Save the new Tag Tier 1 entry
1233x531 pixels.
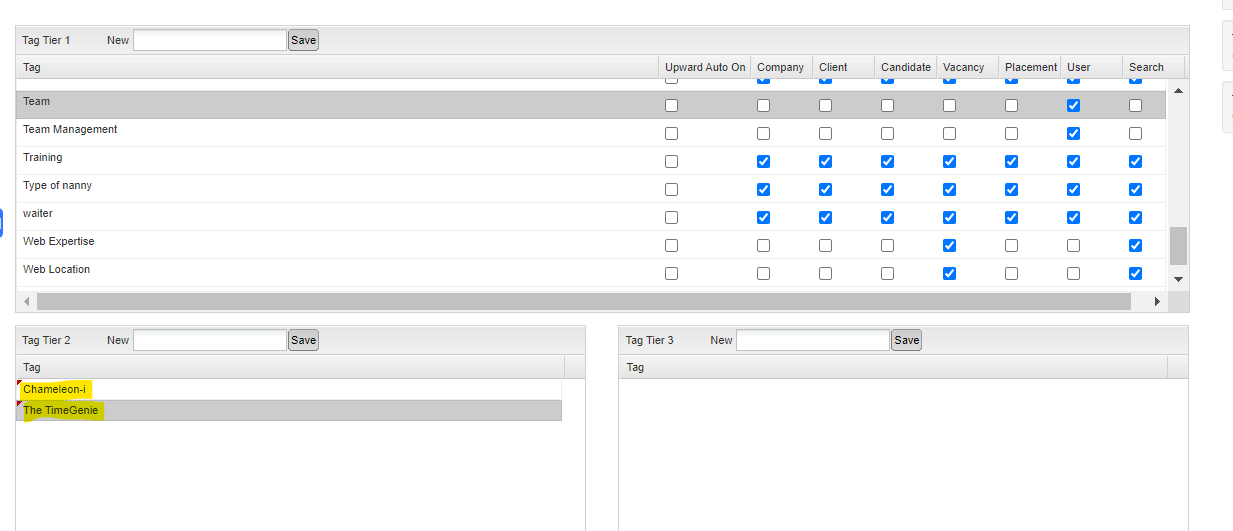coord(303,40)
